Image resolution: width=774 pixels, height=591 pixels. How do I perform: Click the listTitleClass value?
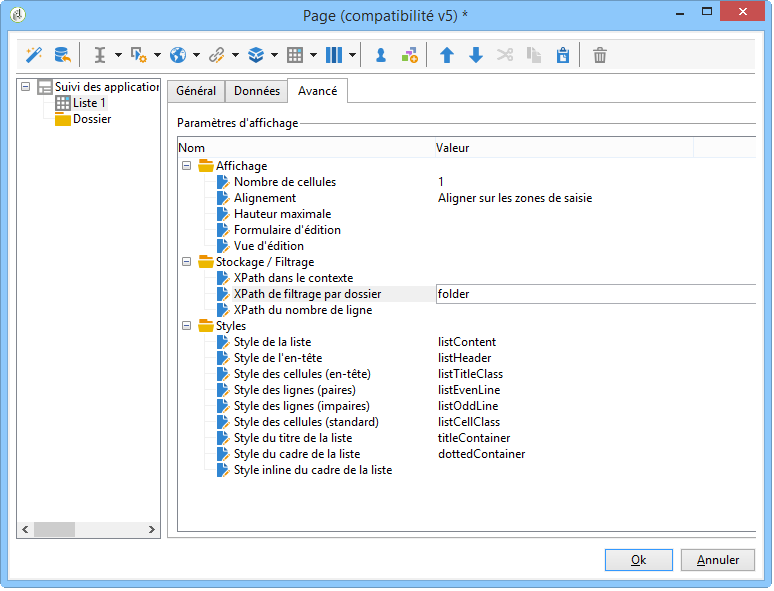(470, 374)
